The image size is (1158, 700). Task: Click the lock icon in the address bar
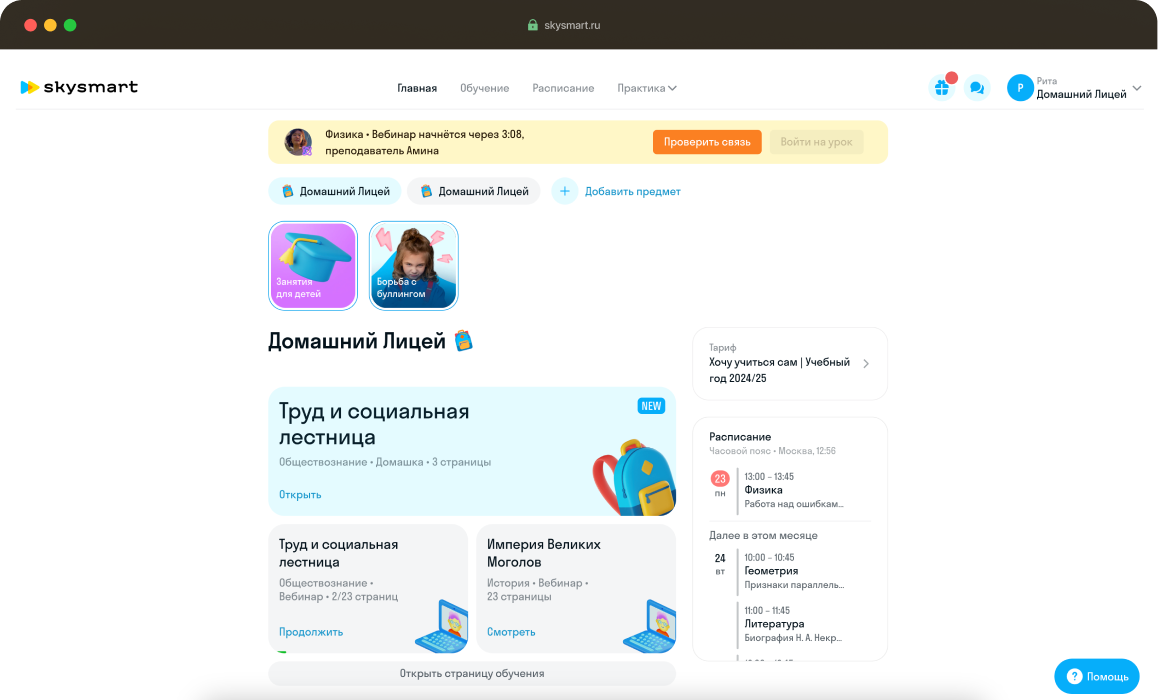(x=532, y=25)
